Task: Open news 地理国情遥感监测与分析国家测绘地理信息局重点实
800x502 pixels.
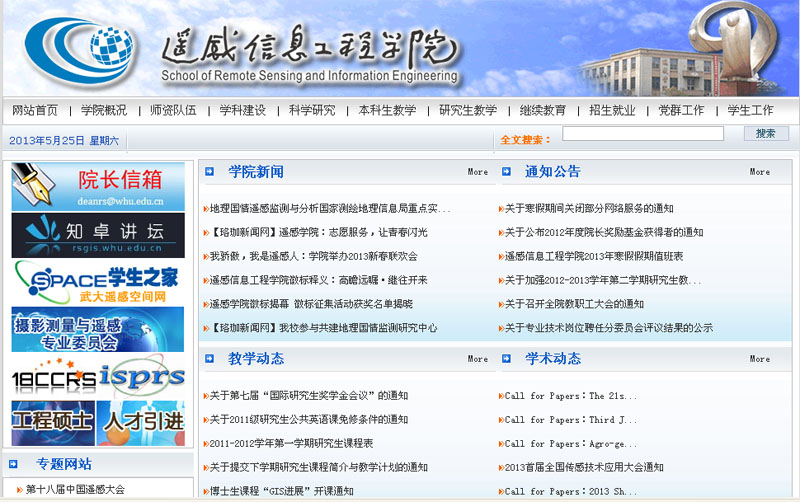Action: [x=330, y=208]
